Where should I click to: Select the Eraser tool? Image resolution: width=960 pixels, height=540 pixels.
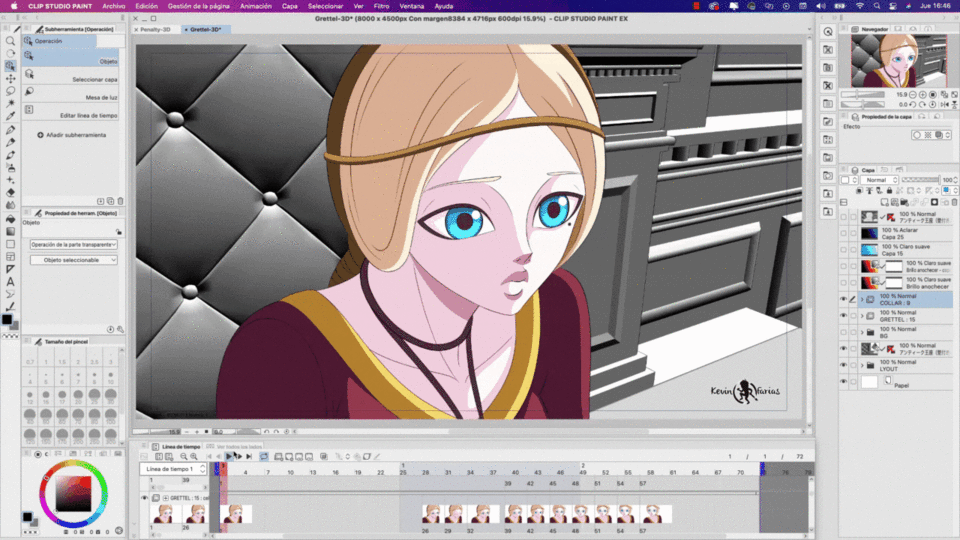[10, 192]
